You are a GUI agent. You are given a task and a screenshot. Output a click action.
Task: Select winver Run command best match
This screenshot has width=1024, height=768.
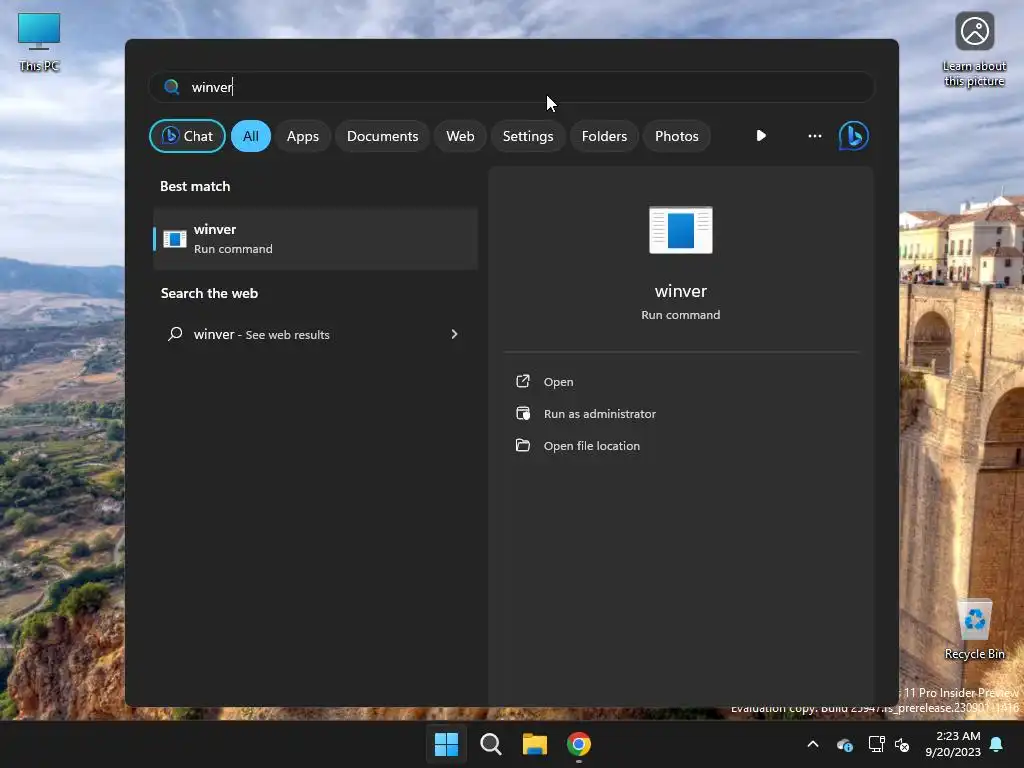[x=315, y=239]
